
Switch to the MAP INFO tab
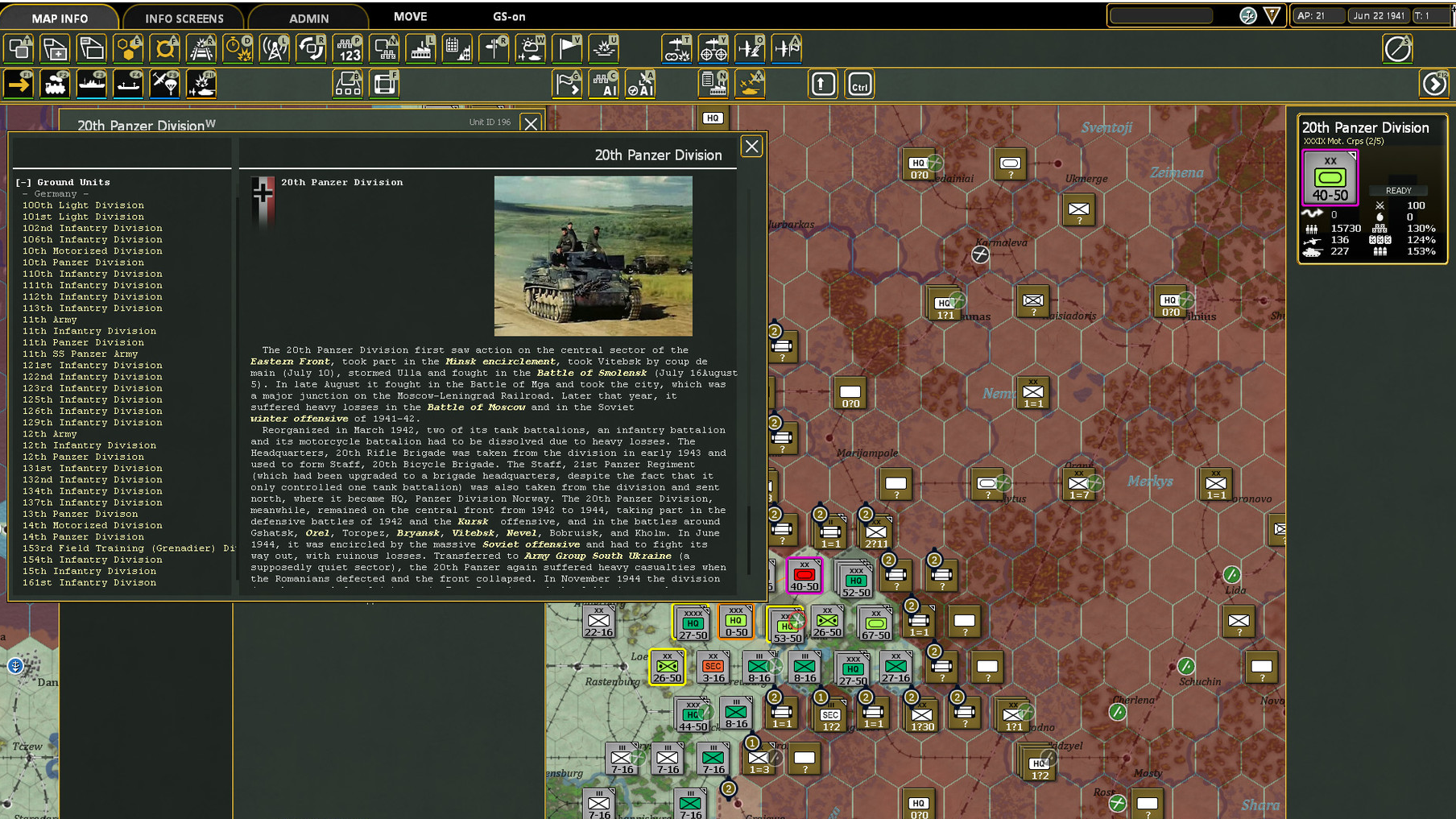60,18
